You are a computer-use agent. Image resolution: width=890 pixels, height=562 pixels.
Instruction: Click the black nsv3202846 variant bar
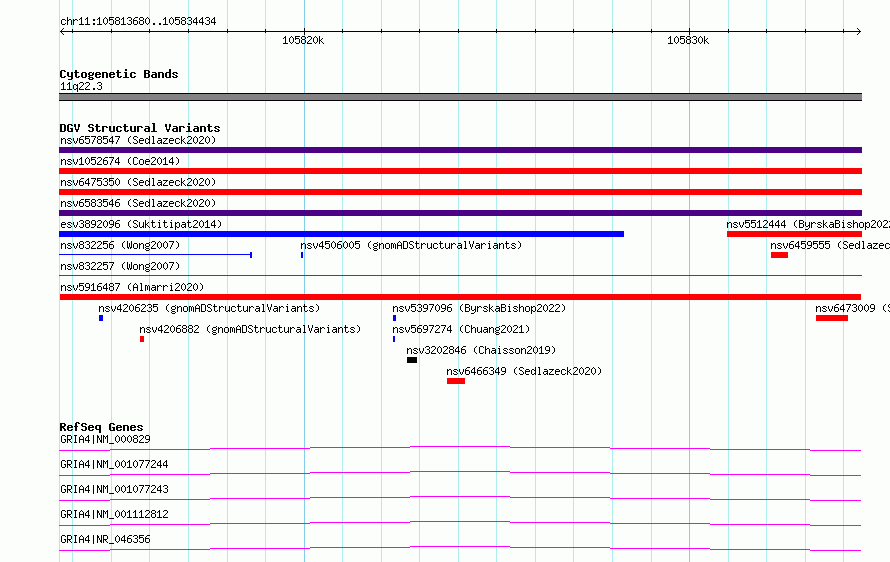click(412, 360)
